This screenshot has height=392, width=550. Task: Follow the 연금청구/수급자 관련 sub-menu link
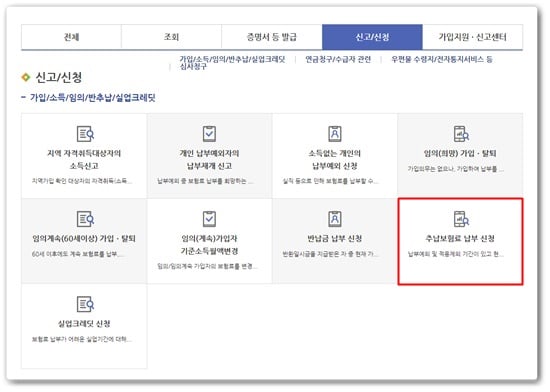pos(338,59)
